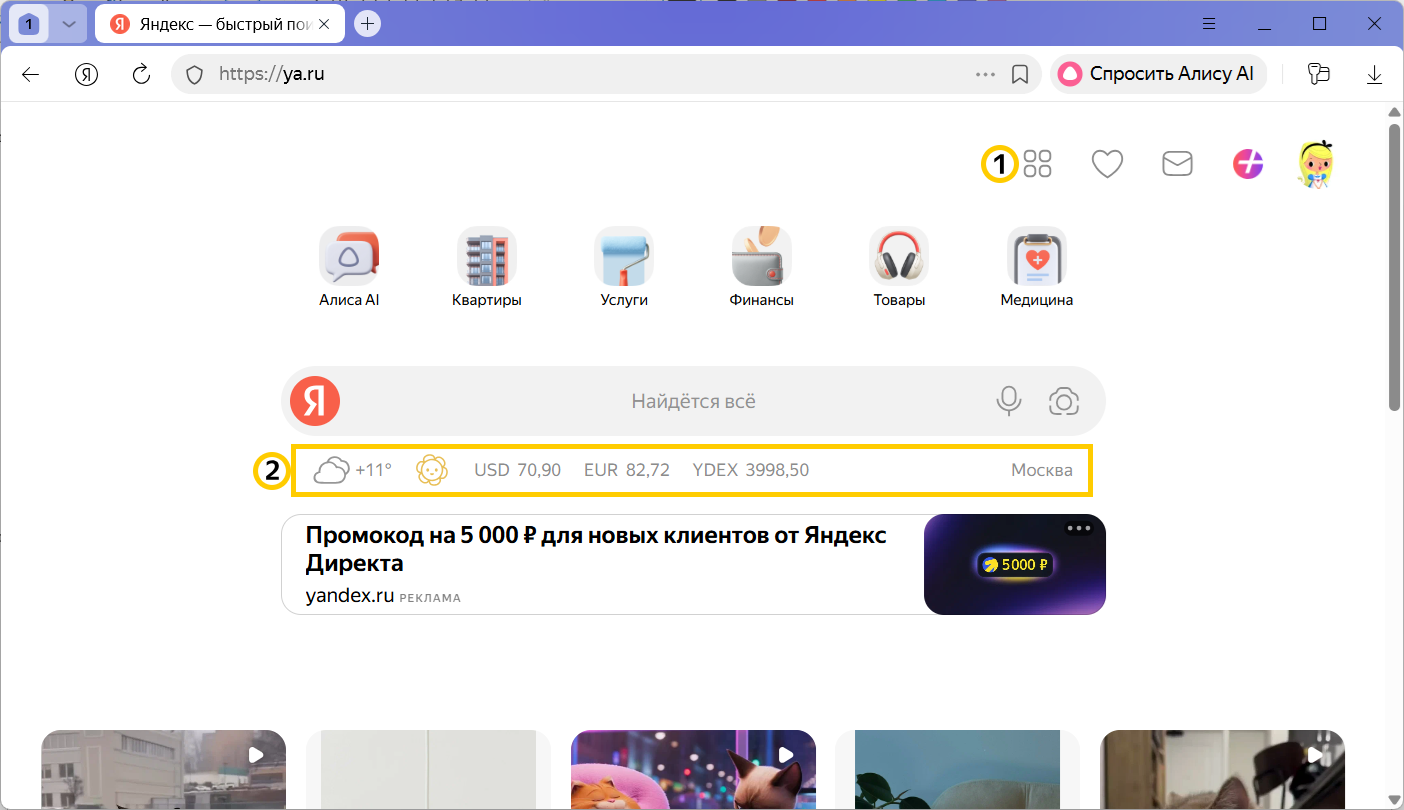The height and width of the screenshot is (810, 1404).
Task: Click the scrollbar down arrow
Action: (x=1394, y=800)
